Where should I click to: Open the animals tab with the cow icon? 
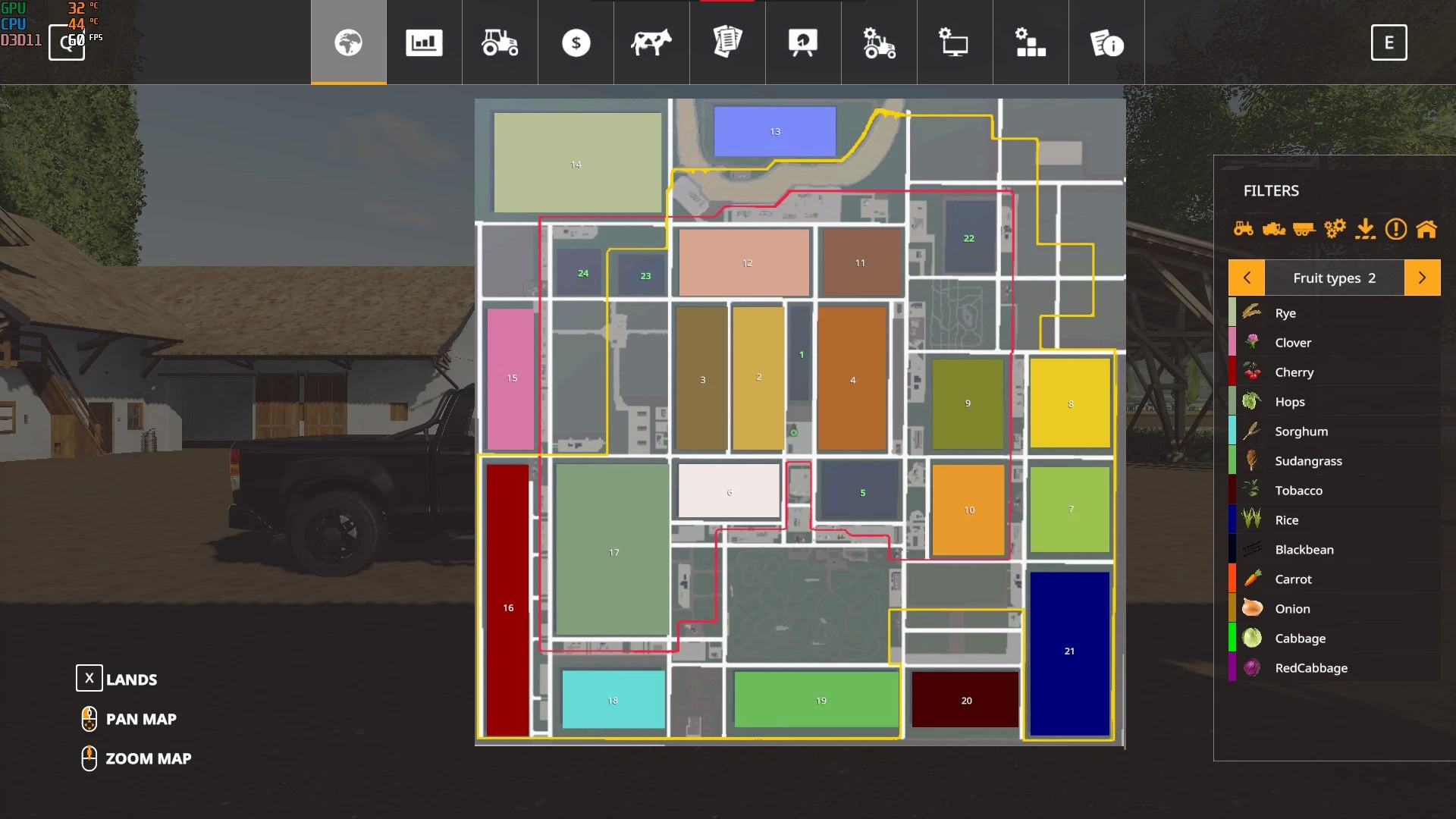point(651,42)
